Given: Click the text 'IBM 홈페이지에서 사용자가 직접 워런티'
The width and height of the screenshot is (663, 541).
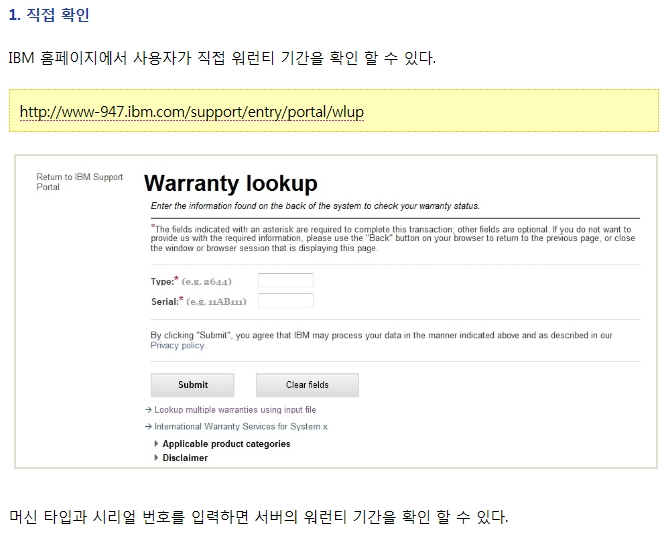Looking at the screenshot, I should (142, 58).
